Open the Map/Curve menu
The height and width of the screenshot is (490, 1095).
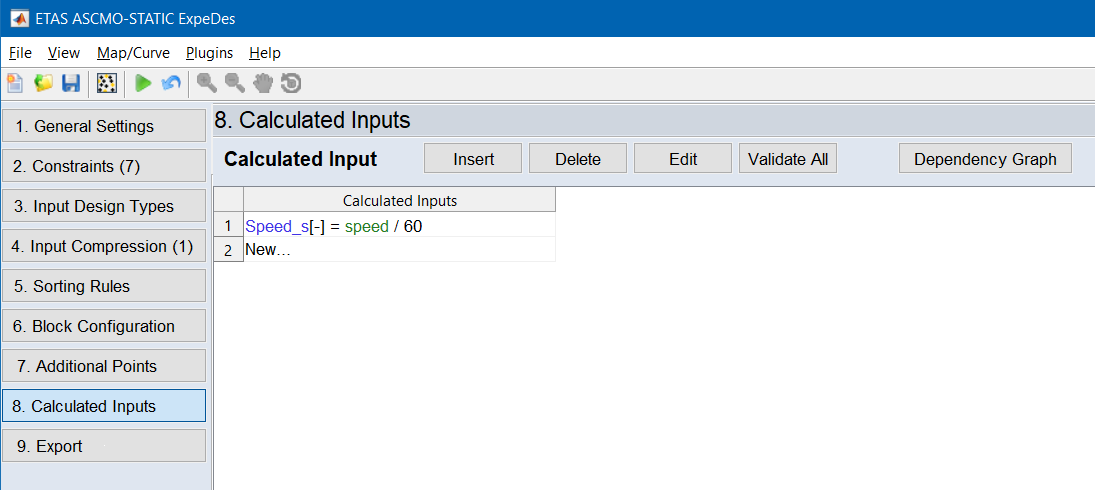pyautogui.click(x=133, y=53)
